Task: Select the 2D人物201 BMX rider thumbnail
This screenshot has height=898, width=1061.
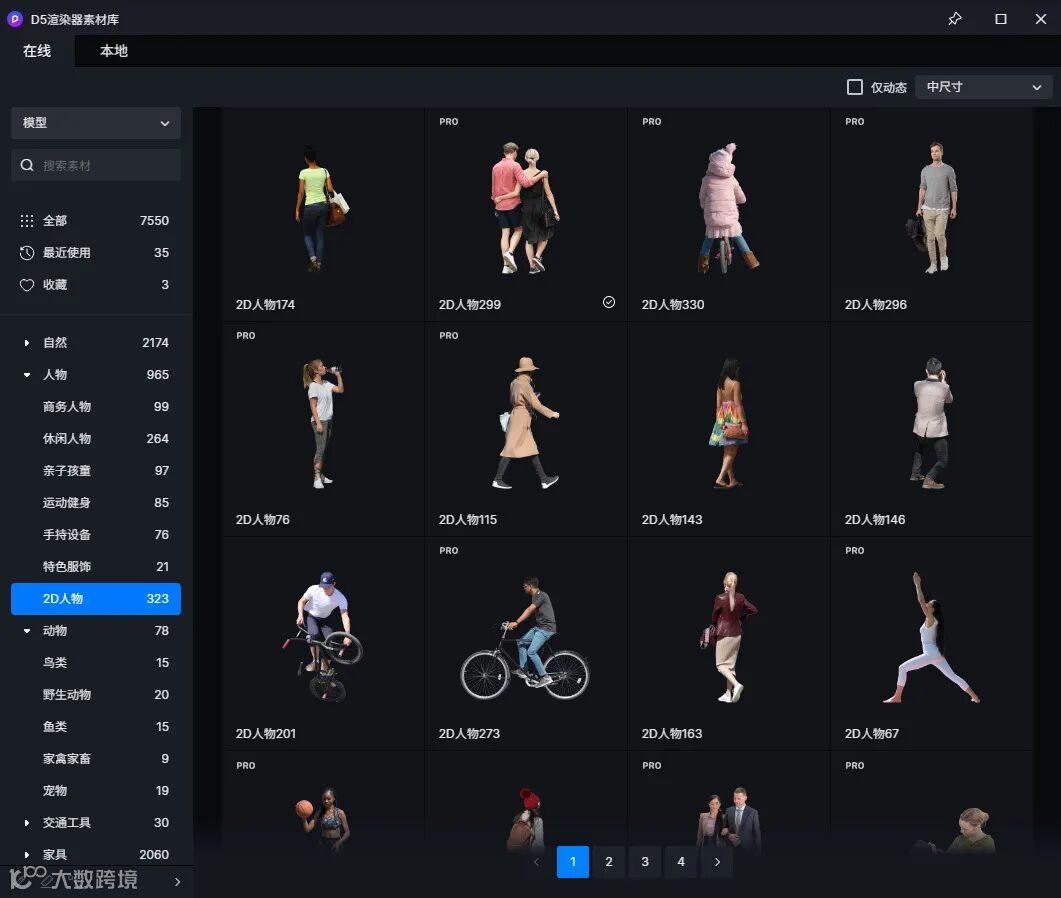Action: (x=323, y=644)
